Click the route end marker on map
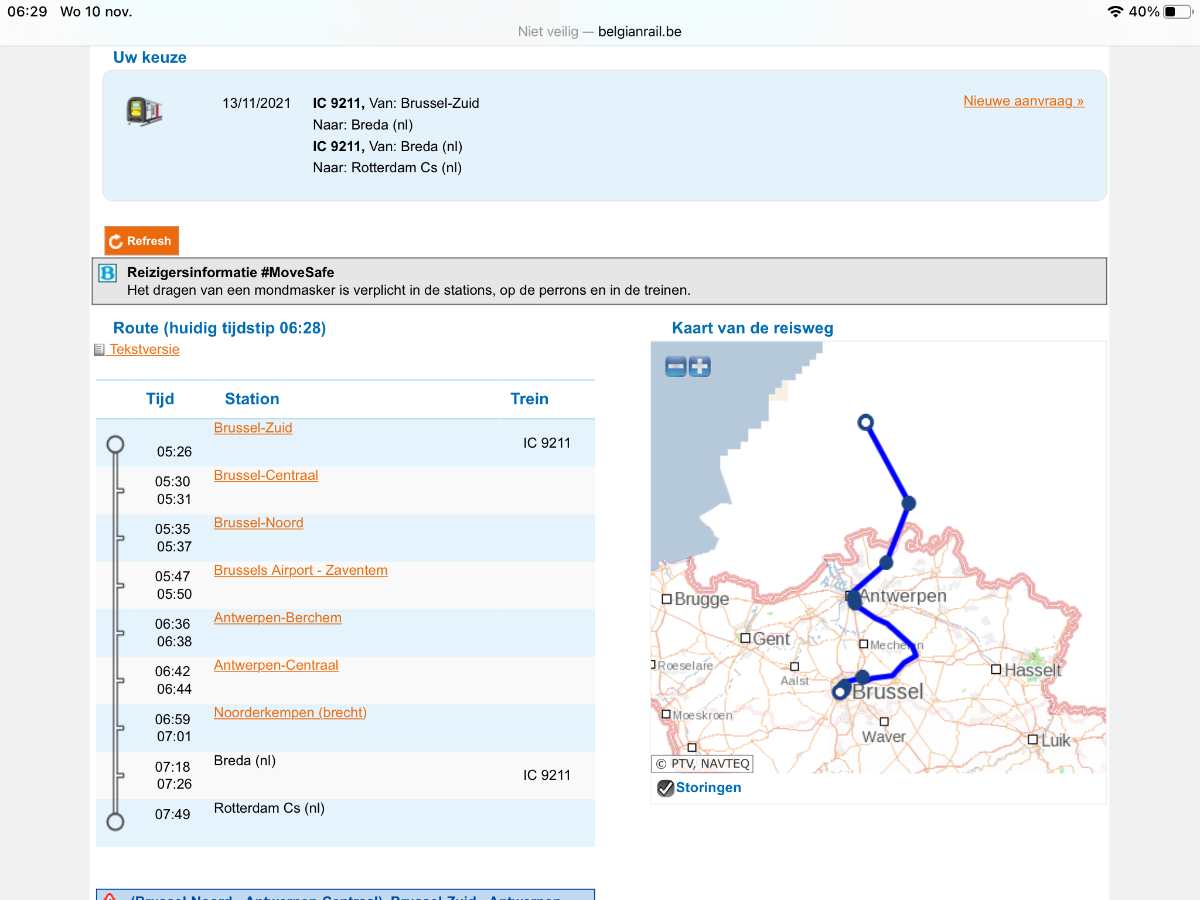 866,422
